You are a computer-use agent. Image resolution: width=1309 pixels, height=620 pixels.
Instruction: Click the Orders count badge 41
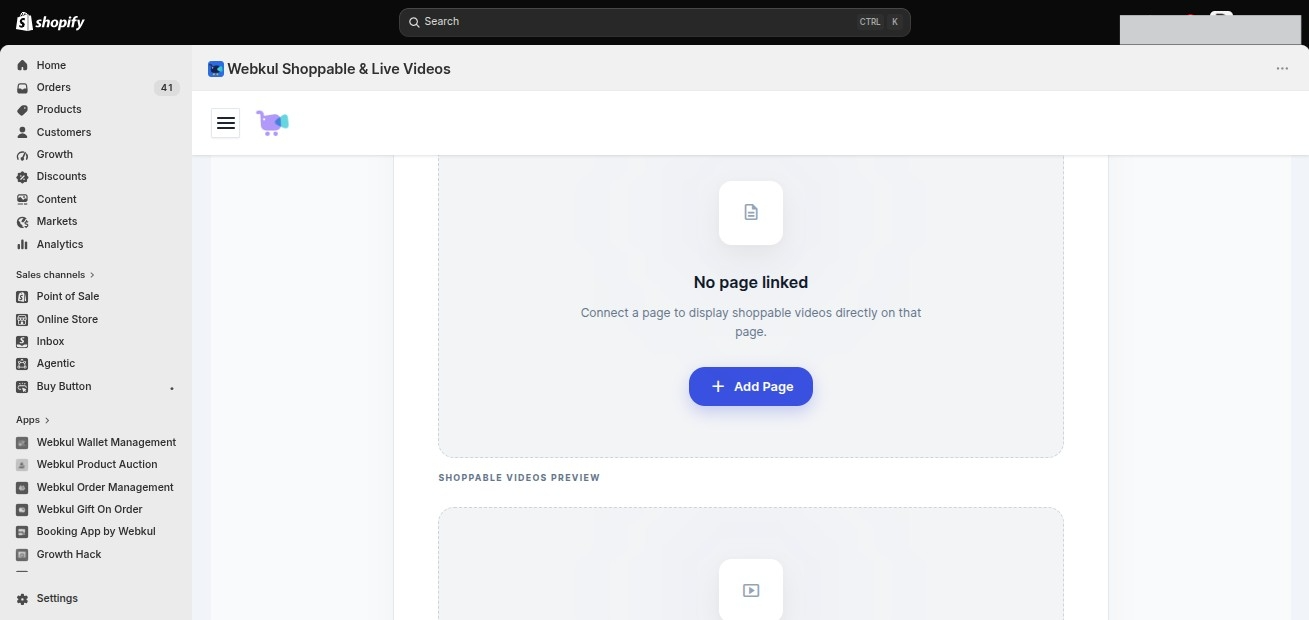point(167,87)
